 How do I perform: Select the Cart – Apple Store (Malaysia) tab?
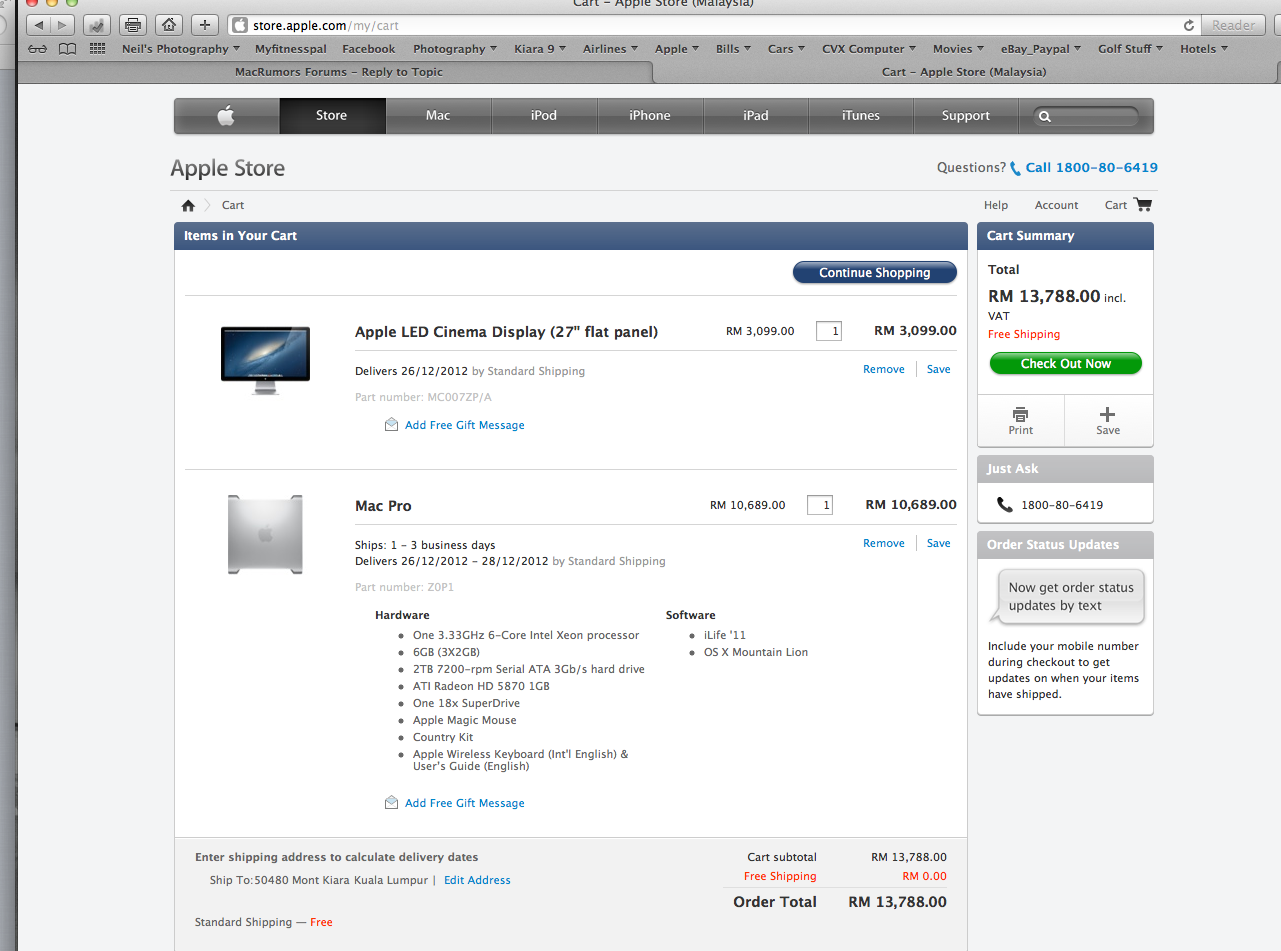[x=964, y=72]
